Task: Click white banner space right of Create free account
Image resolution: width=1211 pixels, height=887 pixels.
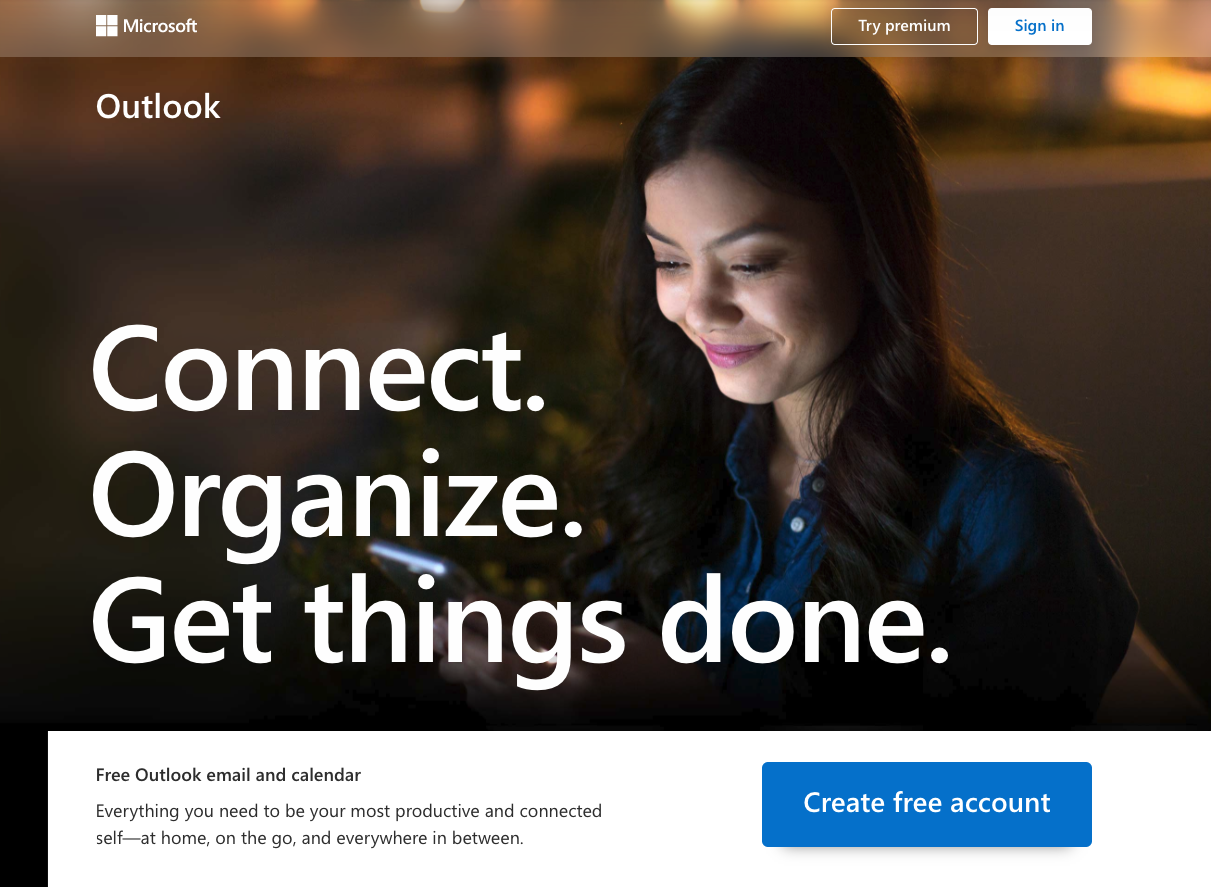Action: pos(1150,805)
